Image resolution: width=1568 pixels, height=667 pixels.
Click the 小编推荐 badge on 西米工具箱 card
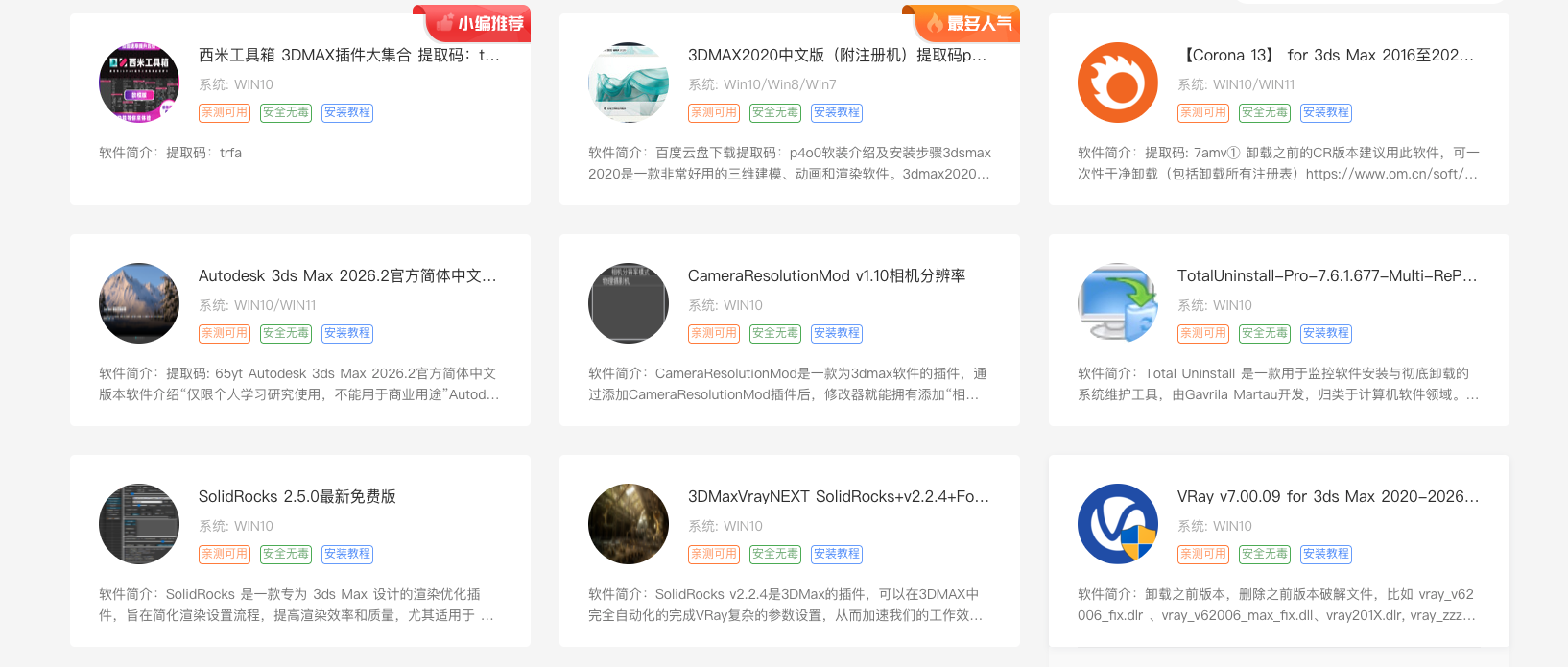[x=472, y=23]
